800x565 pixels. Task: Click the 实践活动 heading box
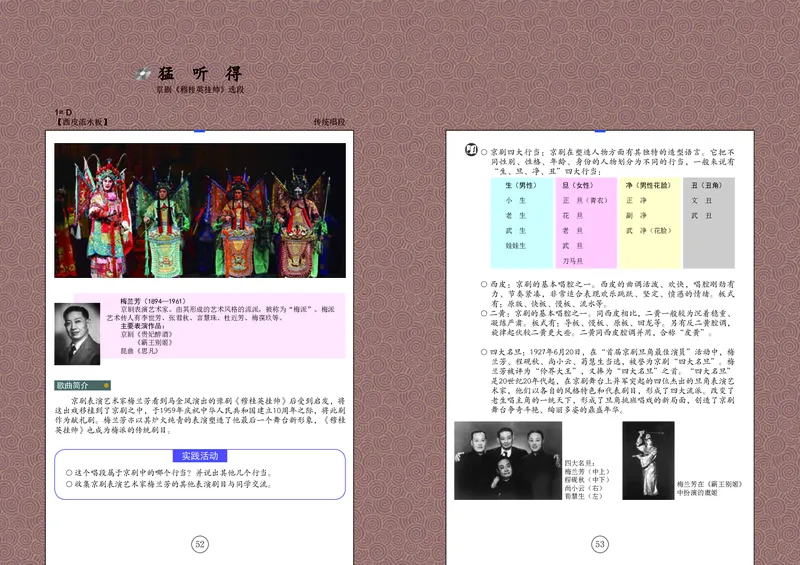point(200,456)
